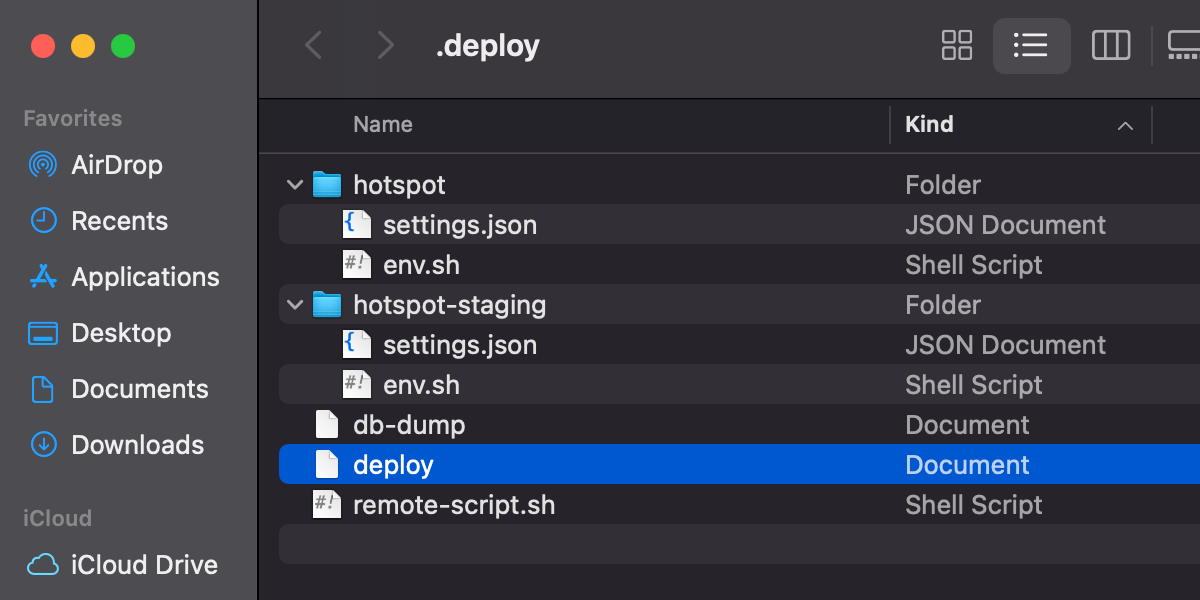
Task: Select the Desktop icon in Favorites
Action: (42, 333)
